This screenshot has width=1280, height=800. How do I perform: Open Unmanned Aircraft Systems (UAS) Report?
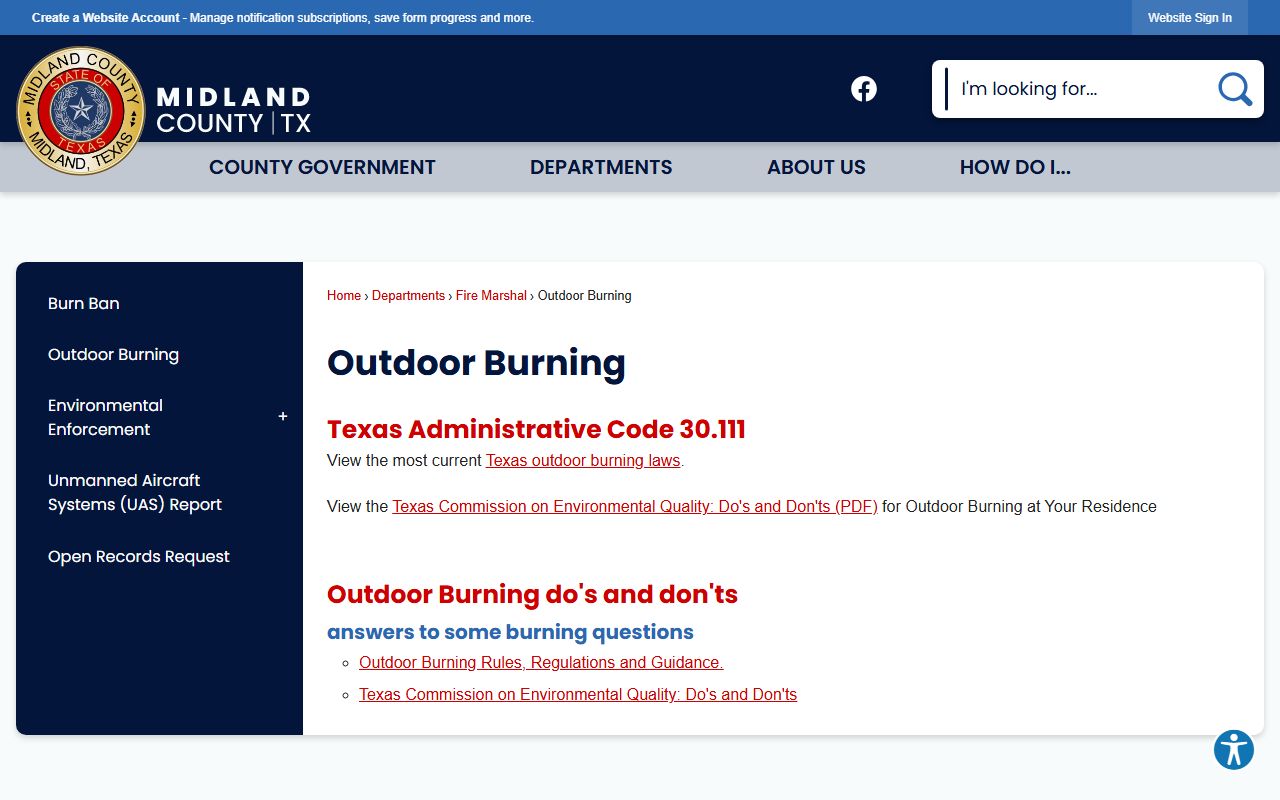135,493
